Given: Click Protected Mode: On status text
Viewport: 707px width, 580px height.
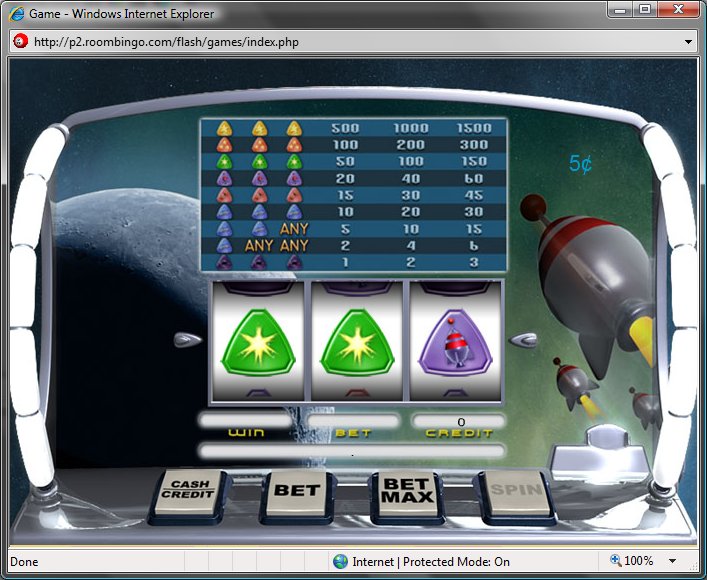Looking at the screenshot, I should [456, 562].
